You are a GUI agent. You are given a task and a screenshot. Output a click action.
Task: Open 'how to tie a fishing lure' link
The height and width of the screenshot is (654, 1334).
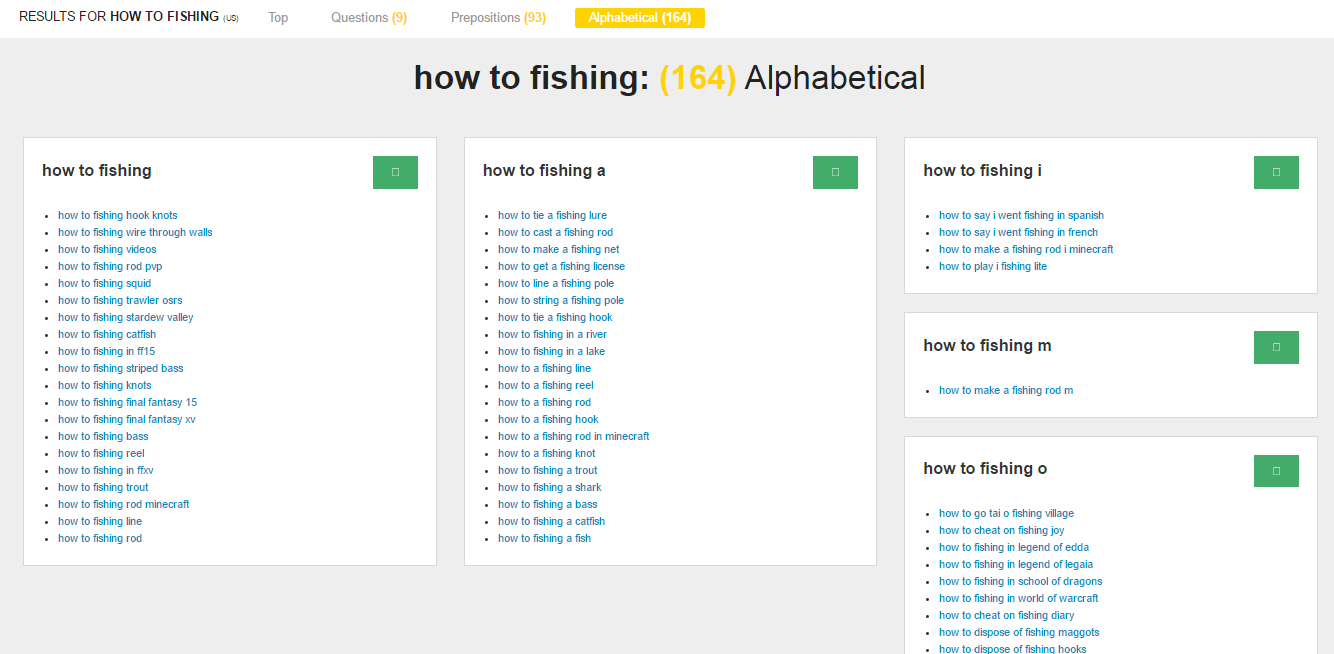coord(553,215)
